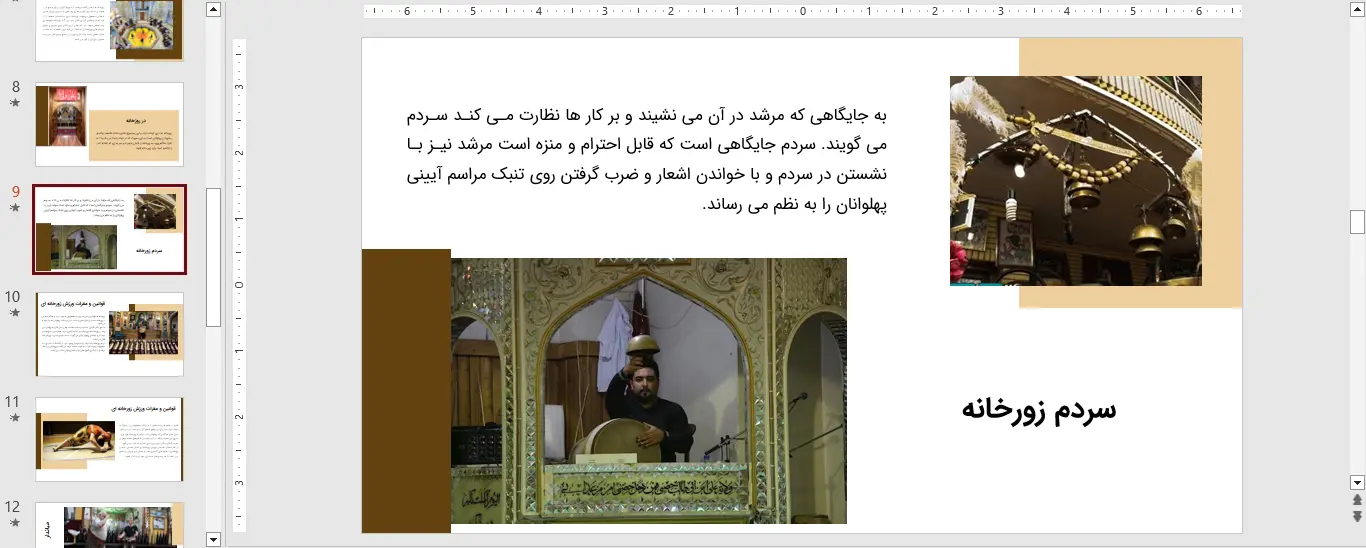This screenshot has height=548, width=1366.
Task: Play animations via the star under slide 9
Action: (x=14, y=207)
